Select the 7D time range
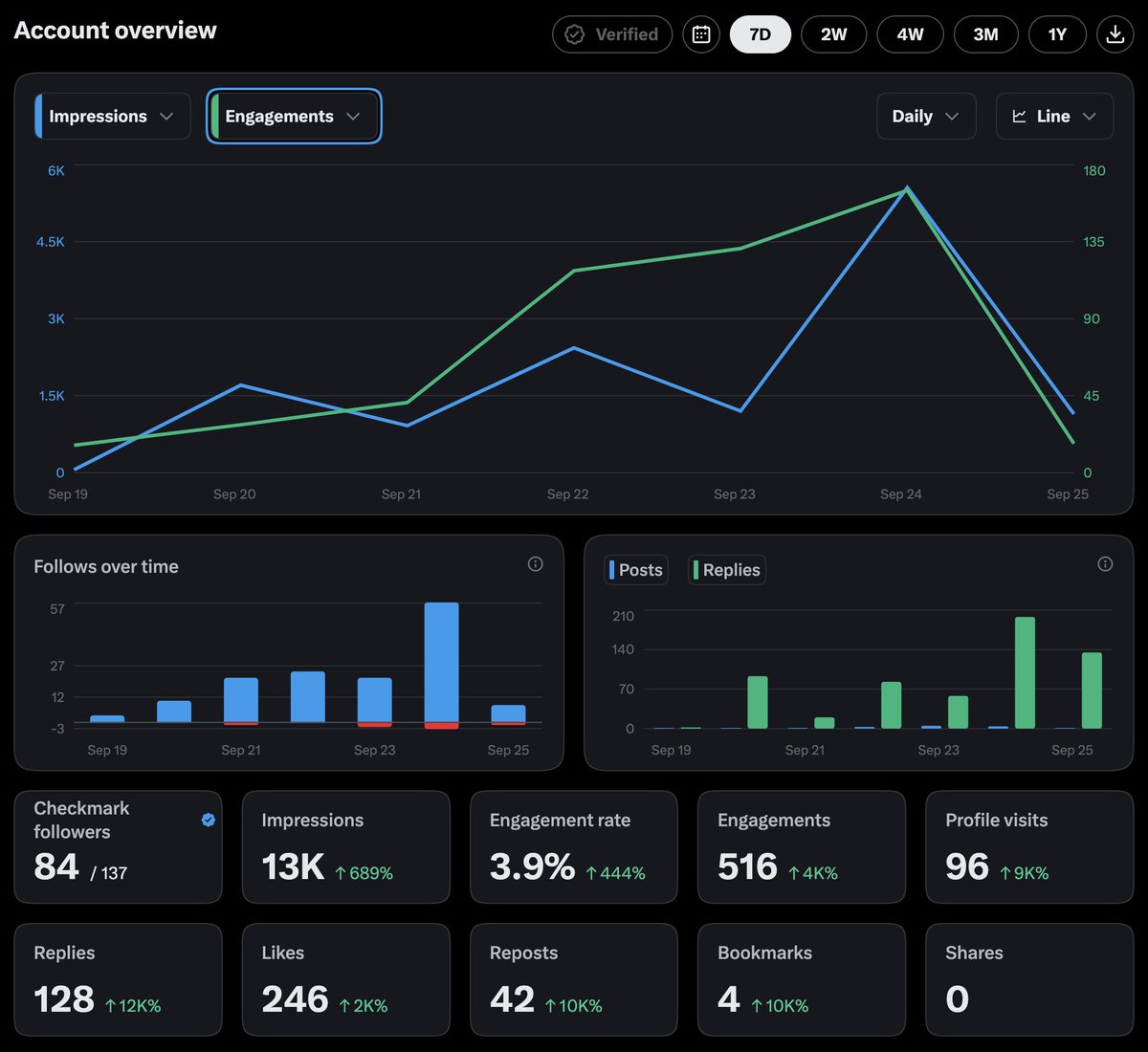This screenshot has height=1052, width=1148. coord(761,34)
